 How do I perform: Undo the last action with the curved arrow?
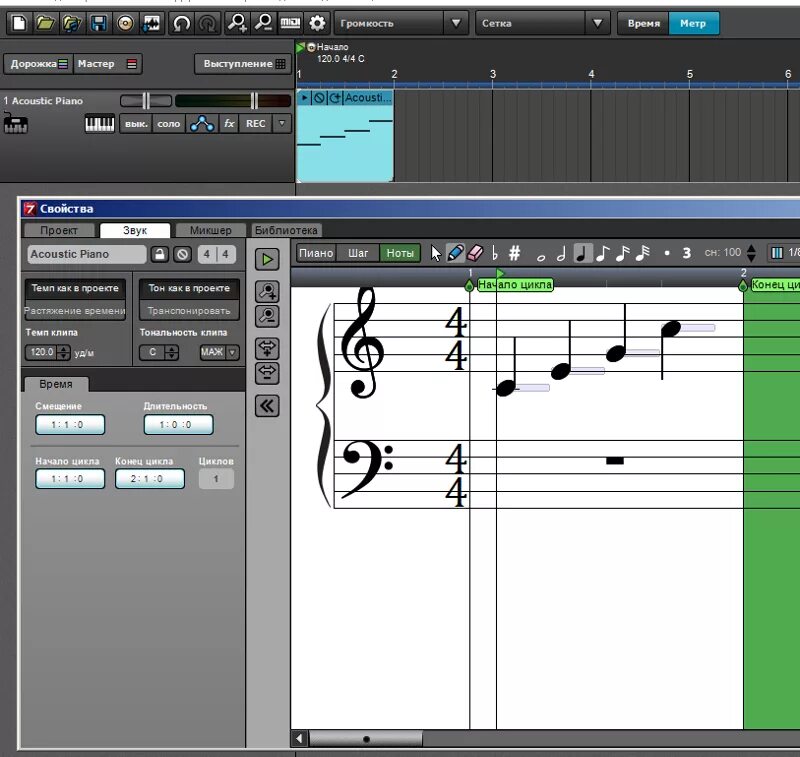point(182,23)
